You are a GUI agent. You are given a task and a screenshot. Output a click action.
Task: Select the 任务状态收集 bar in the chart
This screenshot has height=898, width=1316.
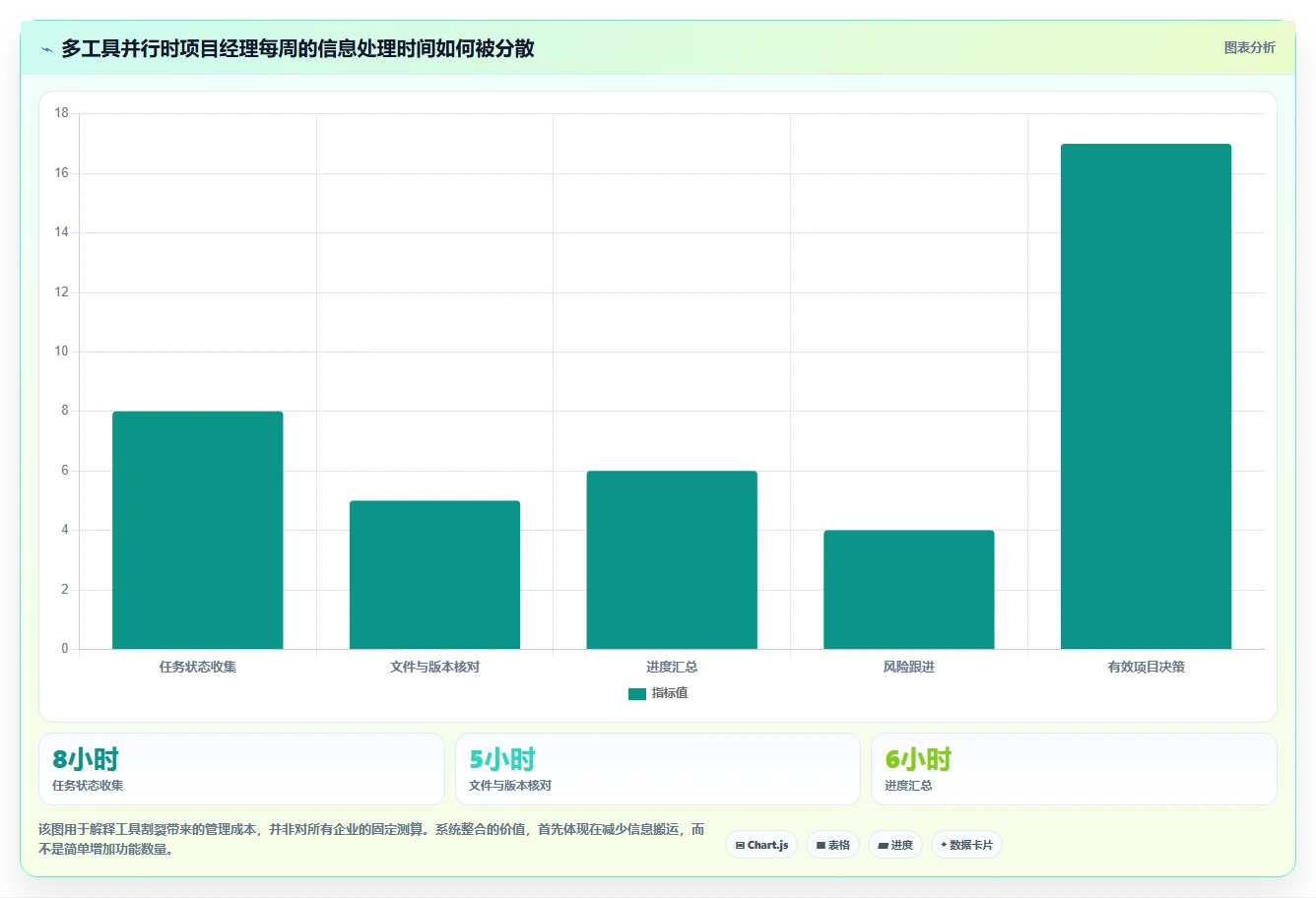pos(198,530)
